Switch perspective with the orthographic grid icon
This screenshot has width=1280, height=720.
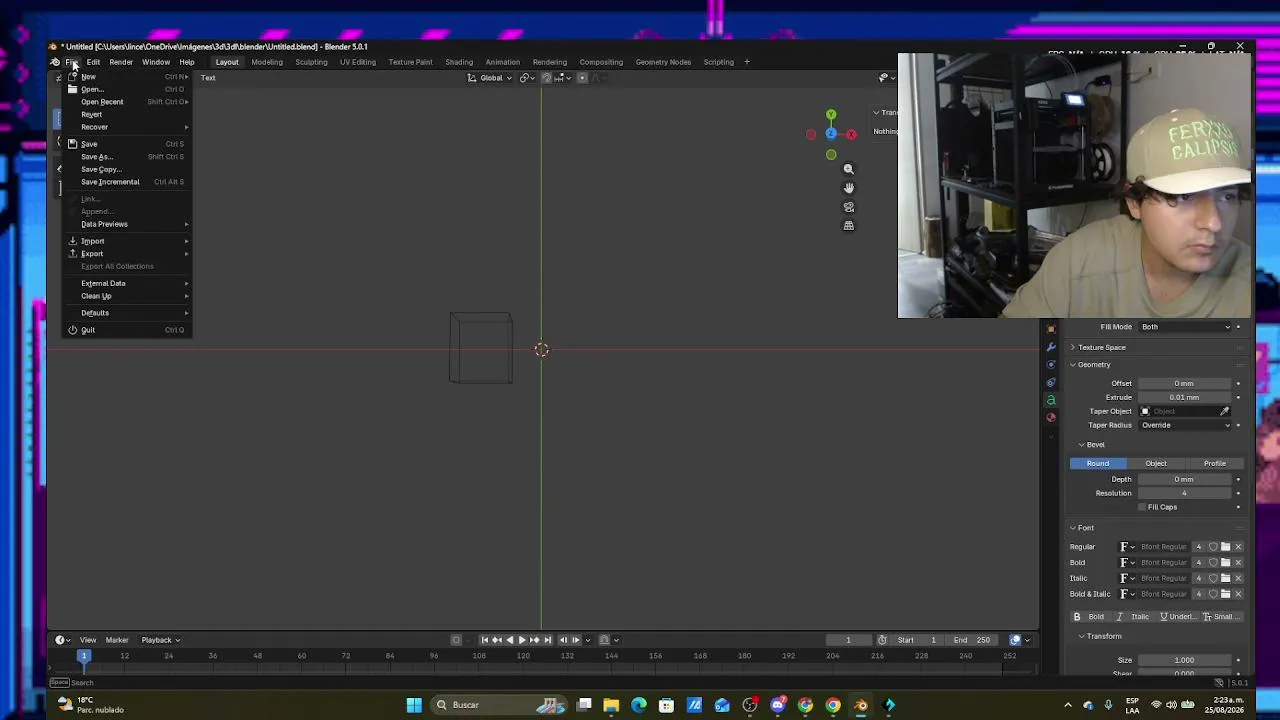coord(849,226)
